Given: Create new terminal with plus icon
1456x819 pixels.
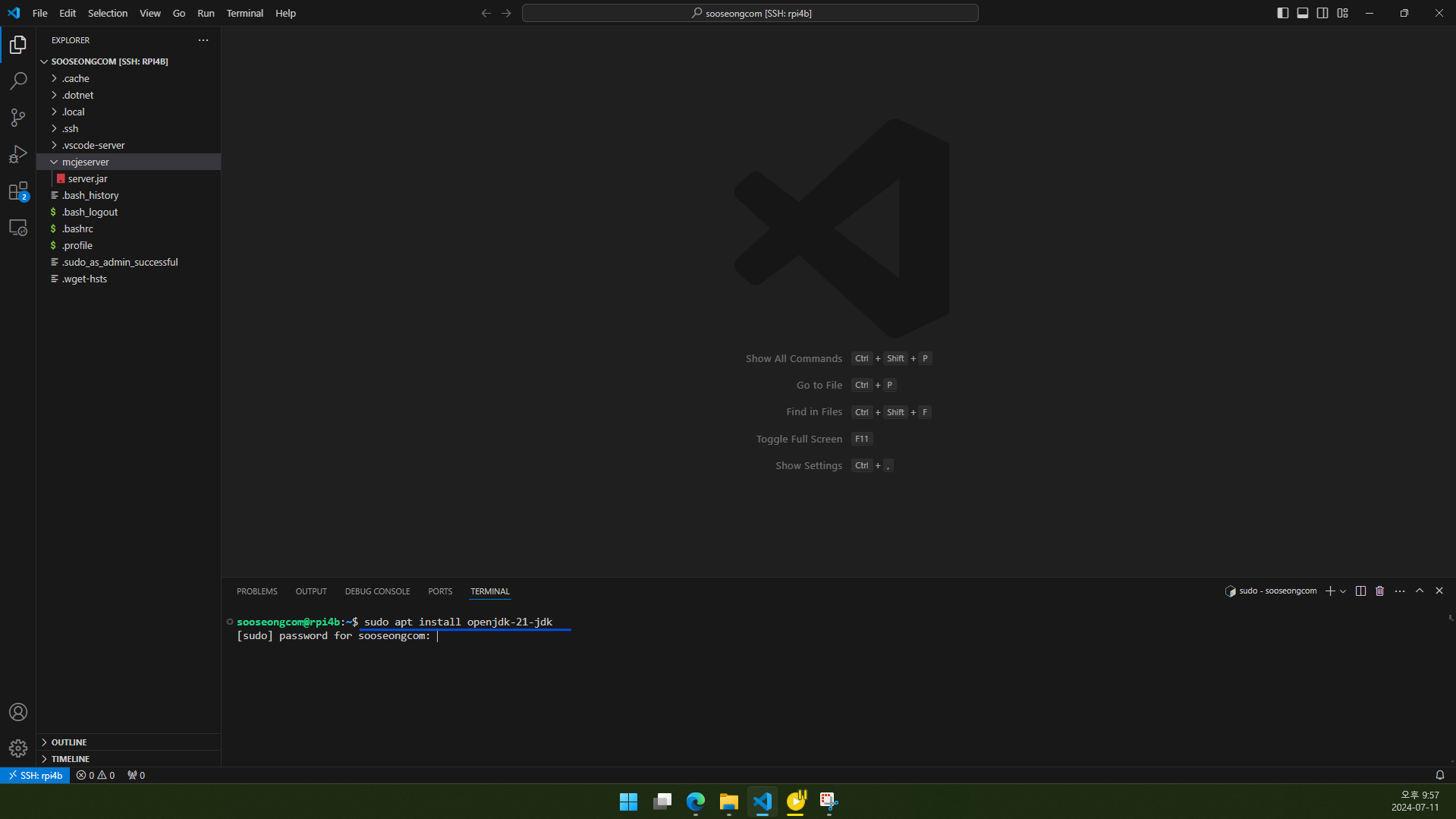Looking at the screenshot, I should [1330, 591].
